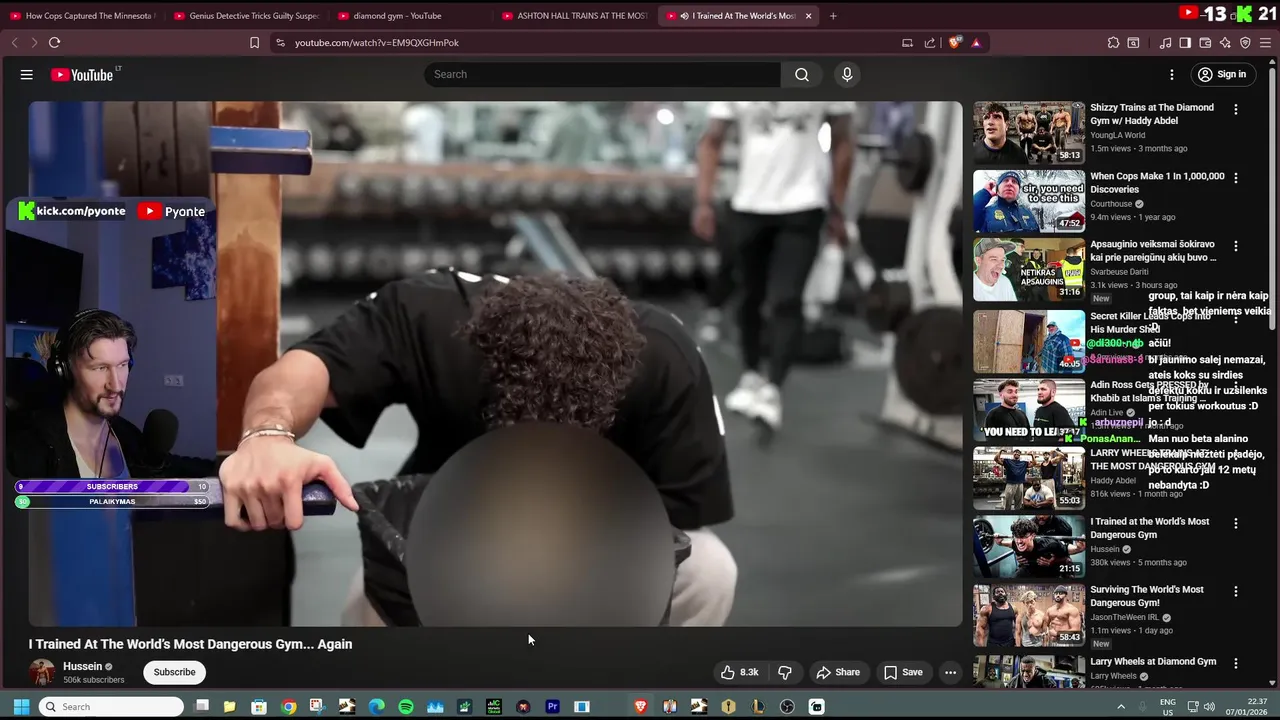Image resolution: width=1280 pixels, height=720 pixels.
Task: Open Microsoft Edge from the taskbar
Action: 376,707
